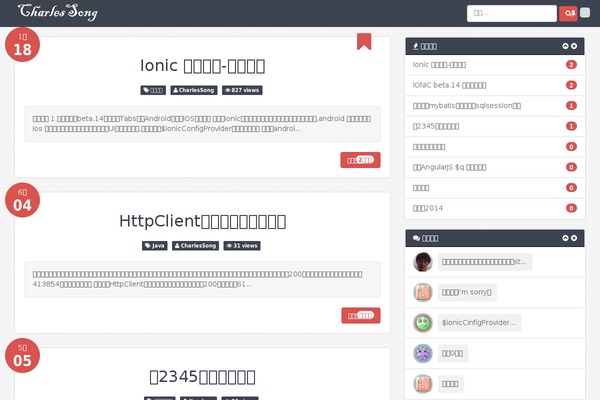Image resolution: width=600 pixels, height=400 pixels.
Task: Open sidebar entry ending with 2014
Action: 428,208
